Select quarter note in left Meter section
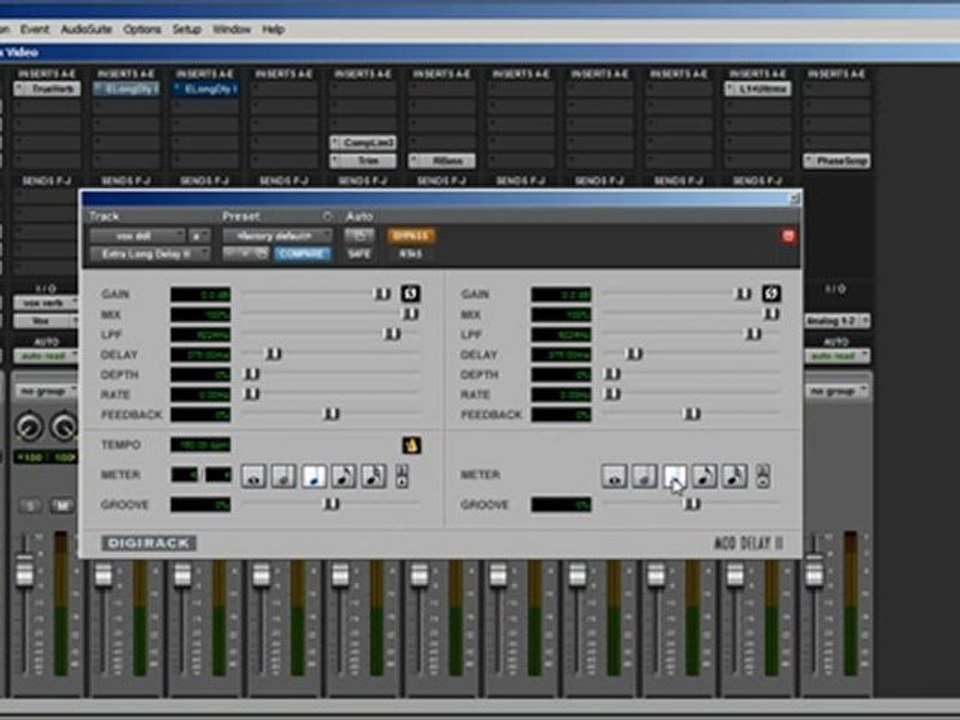Screen dimensions: 960x720 tap(313, 476)
